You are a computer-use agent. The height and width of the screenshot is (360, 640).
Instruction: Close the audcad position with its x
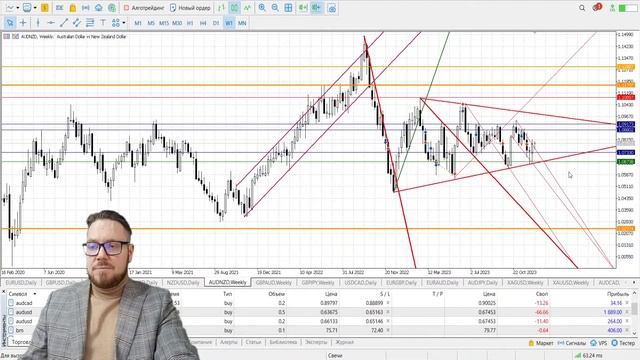click(627, 303)
